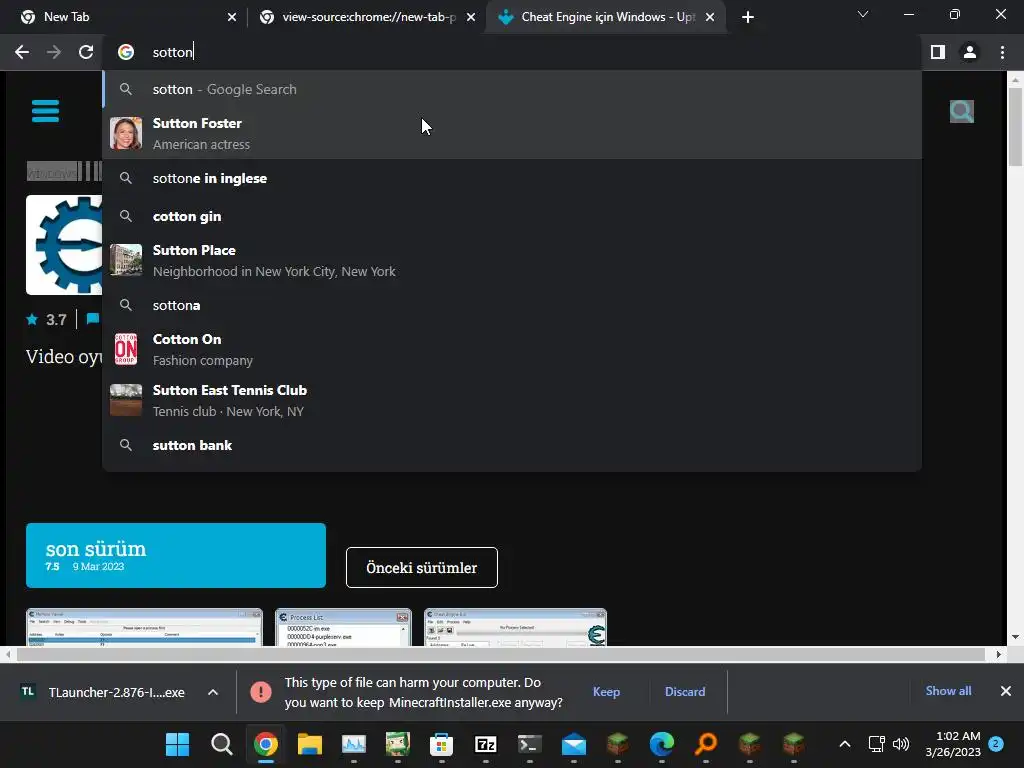Click Chrome icon in the taskbar
Screen dimensions: 1024x768
(x=266, y=744)
